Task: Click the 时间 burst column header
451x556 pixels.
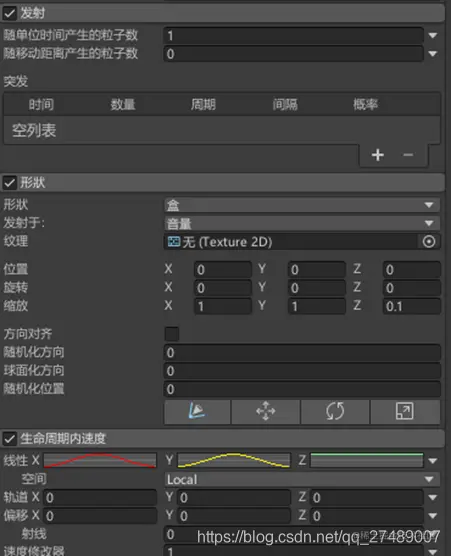Action: click(x=41, y=105)
